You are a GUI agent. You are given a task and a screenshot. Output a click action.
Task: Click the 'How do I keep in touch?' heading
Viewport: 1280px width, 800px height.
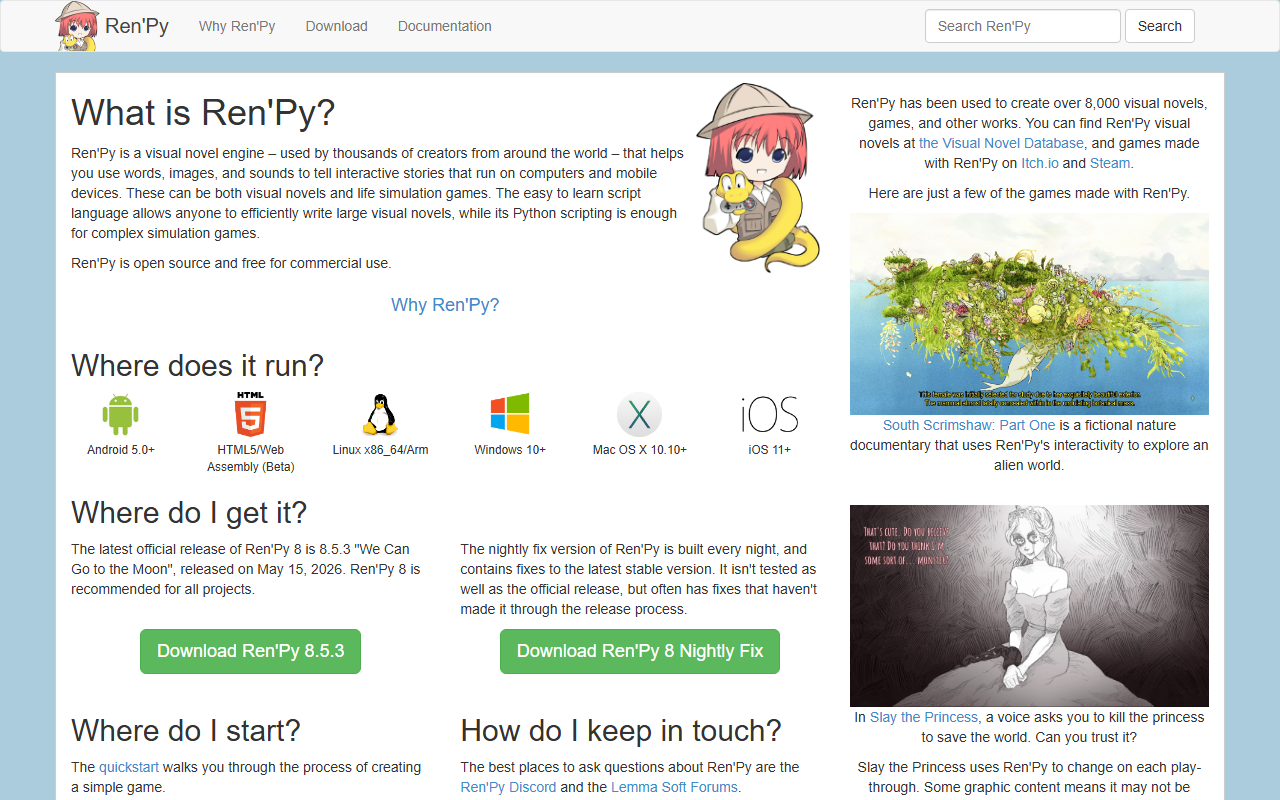[x=621, y=731]
